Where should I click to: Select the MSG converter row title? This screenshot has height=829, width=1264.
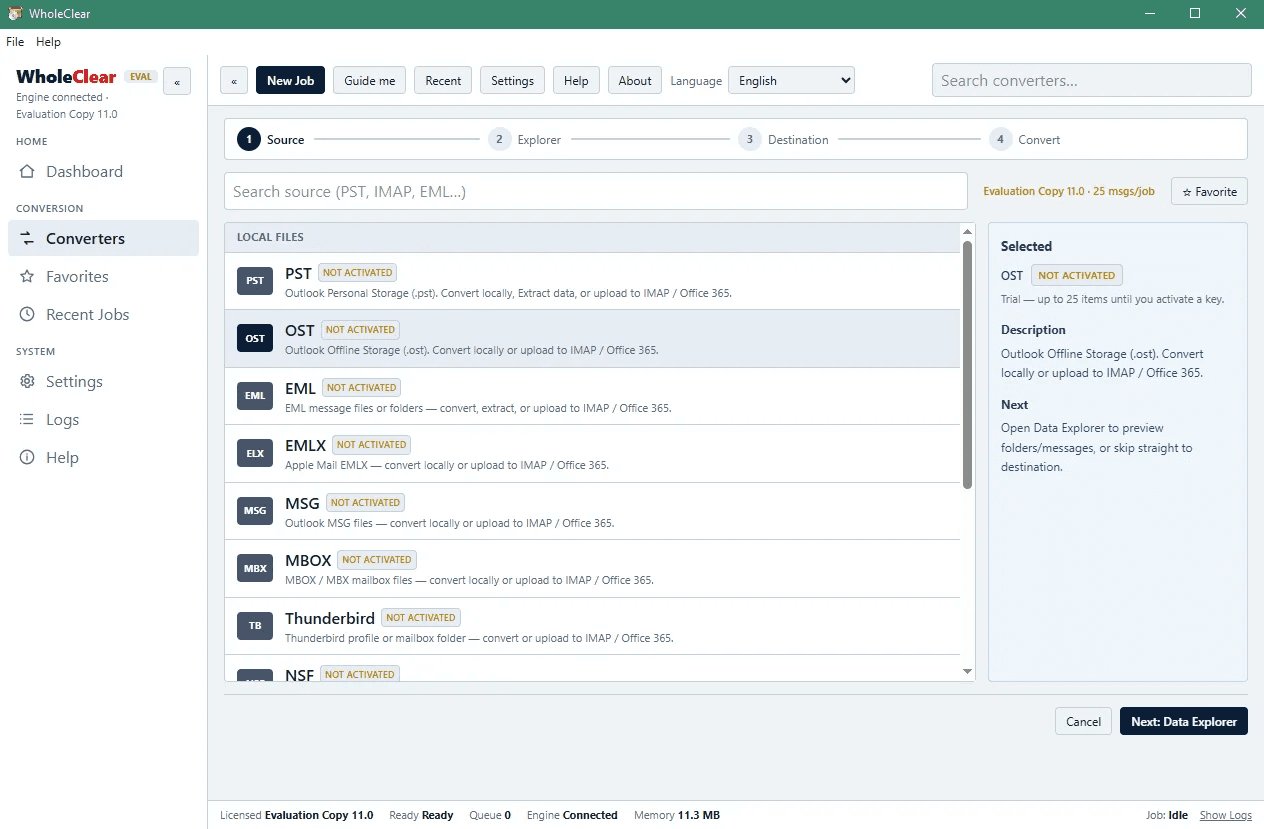(x=302, y=503)
